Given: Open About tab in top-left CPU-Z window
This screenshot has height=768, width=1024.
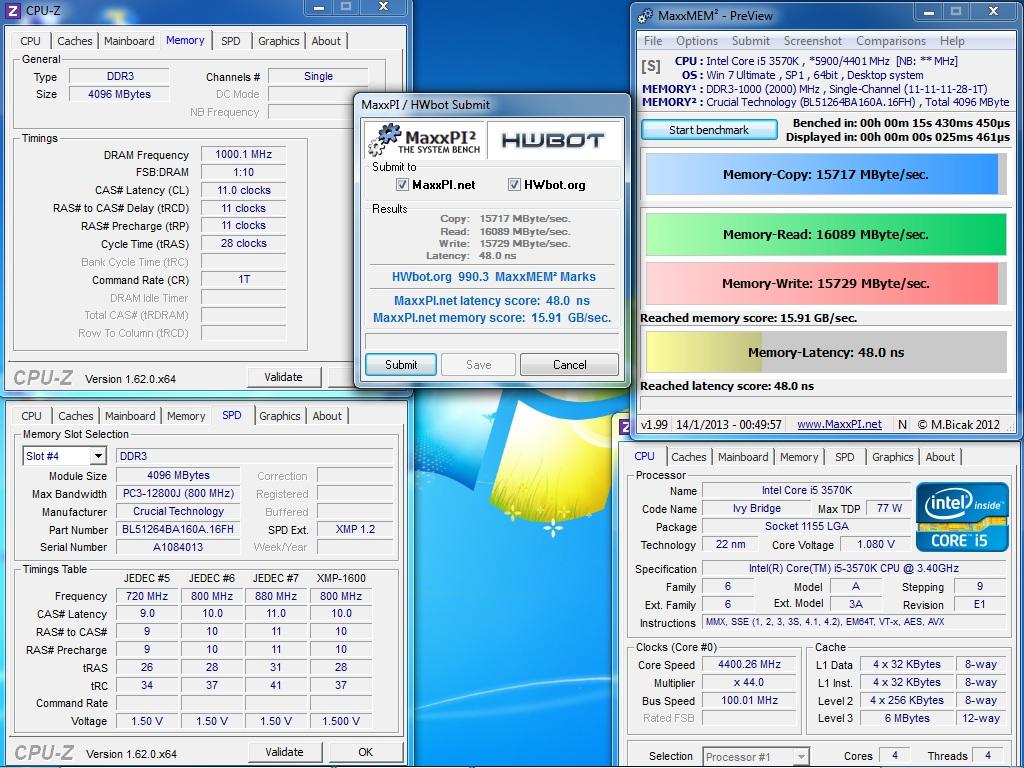Looking at the screenshot, I should click(x=326, y=40).
